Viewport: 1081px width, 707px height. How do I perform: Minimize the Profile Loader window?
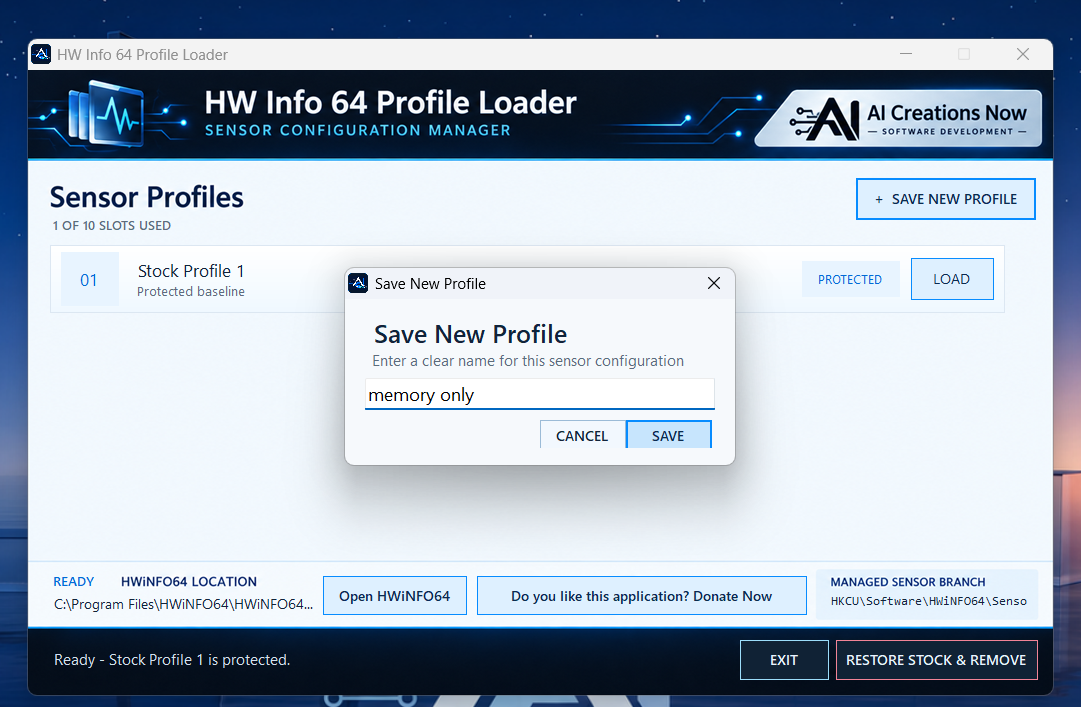(906, 54)
